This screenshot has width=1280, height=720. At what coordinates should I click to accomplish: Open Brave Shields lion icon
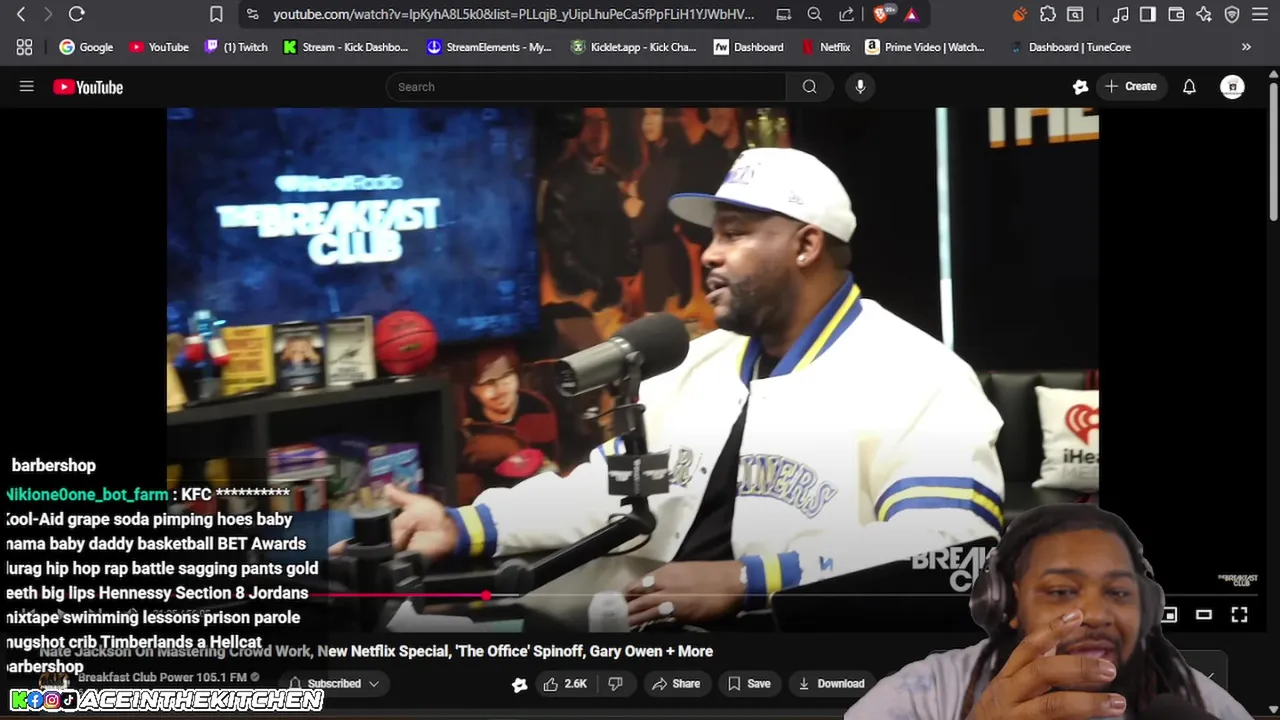click(x=881, y=14)
